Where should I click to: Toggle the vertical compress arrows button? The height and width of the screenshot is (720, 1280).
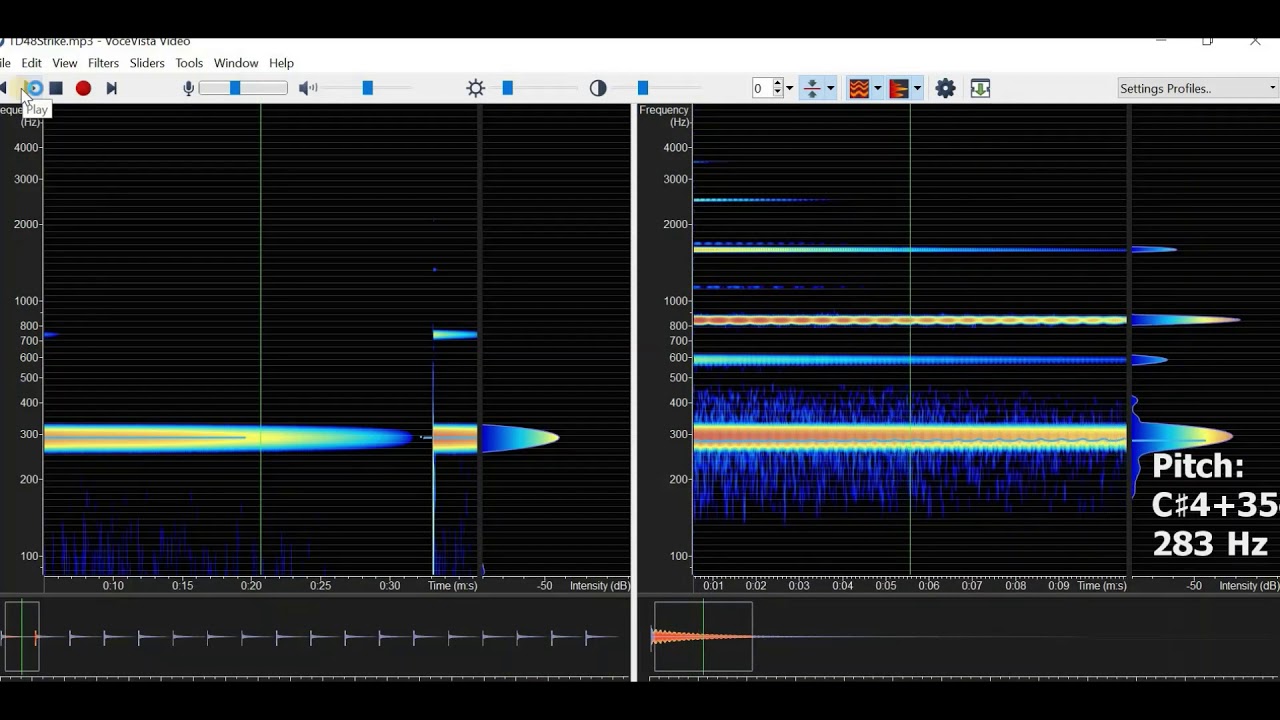[x=812, y=88]
